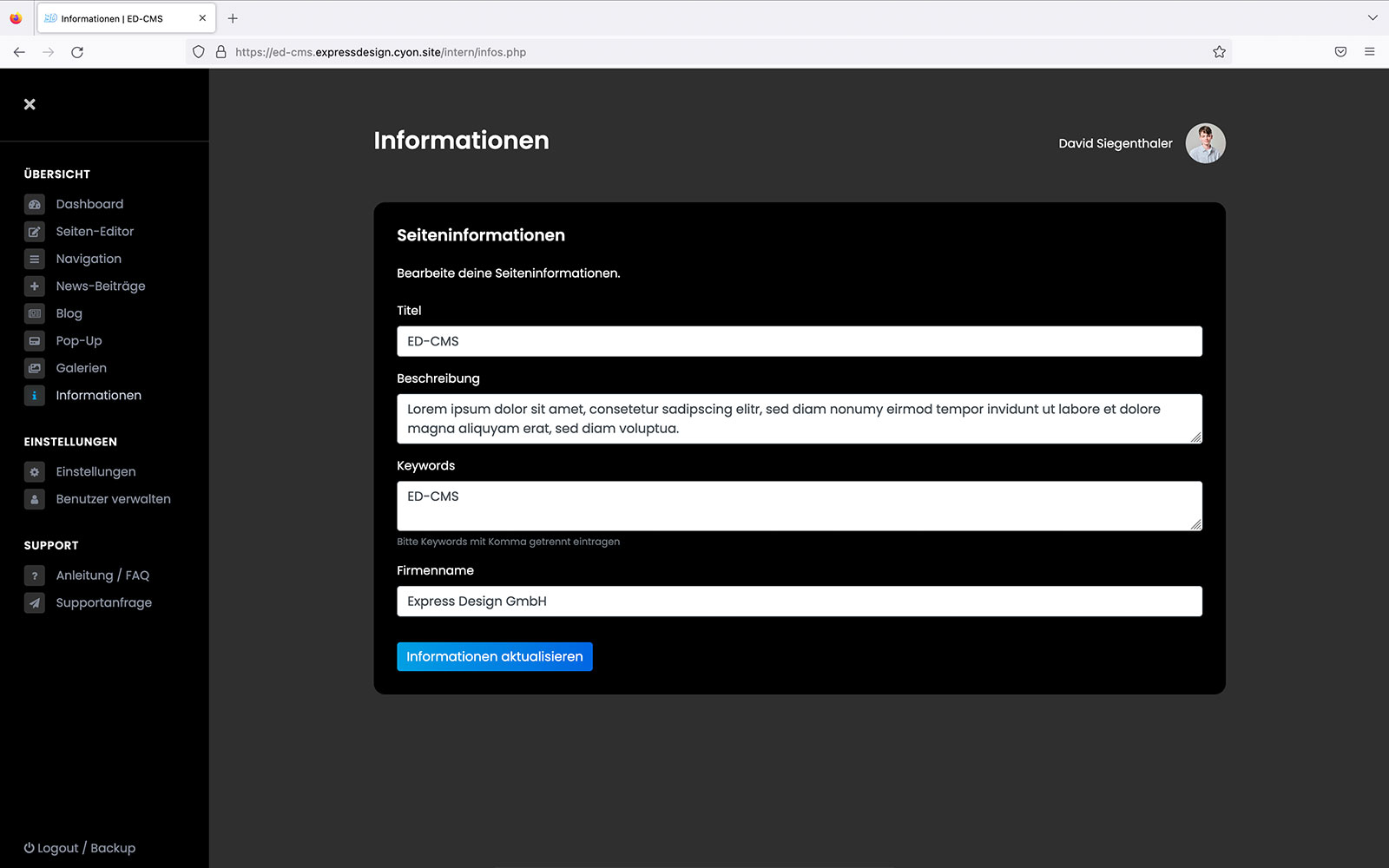Open the Blog menu item

pos(69,313)
